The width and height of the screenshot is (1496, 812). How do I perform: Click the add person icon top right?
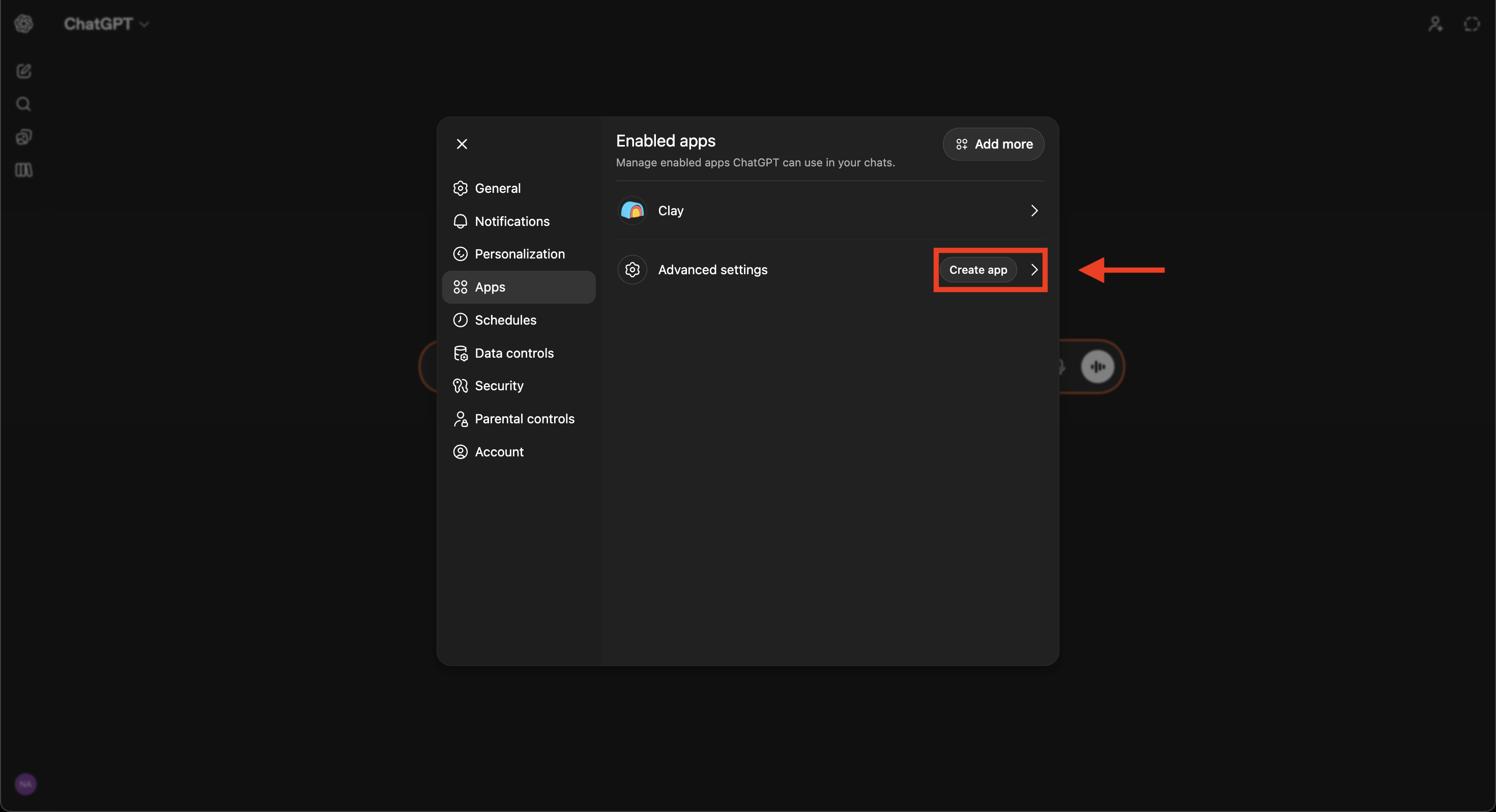1435,24
